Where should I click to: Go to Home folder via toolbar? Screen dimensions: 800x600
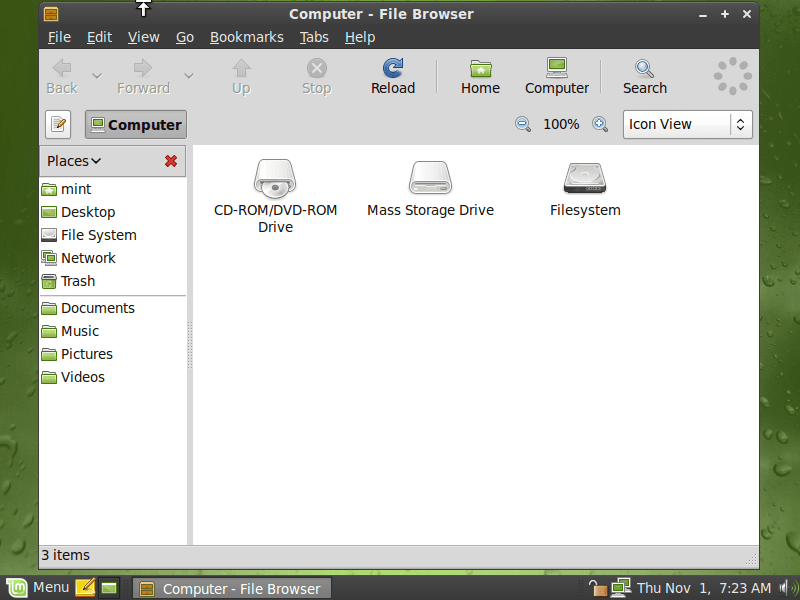pyautogui.click(x=480, y=77)
